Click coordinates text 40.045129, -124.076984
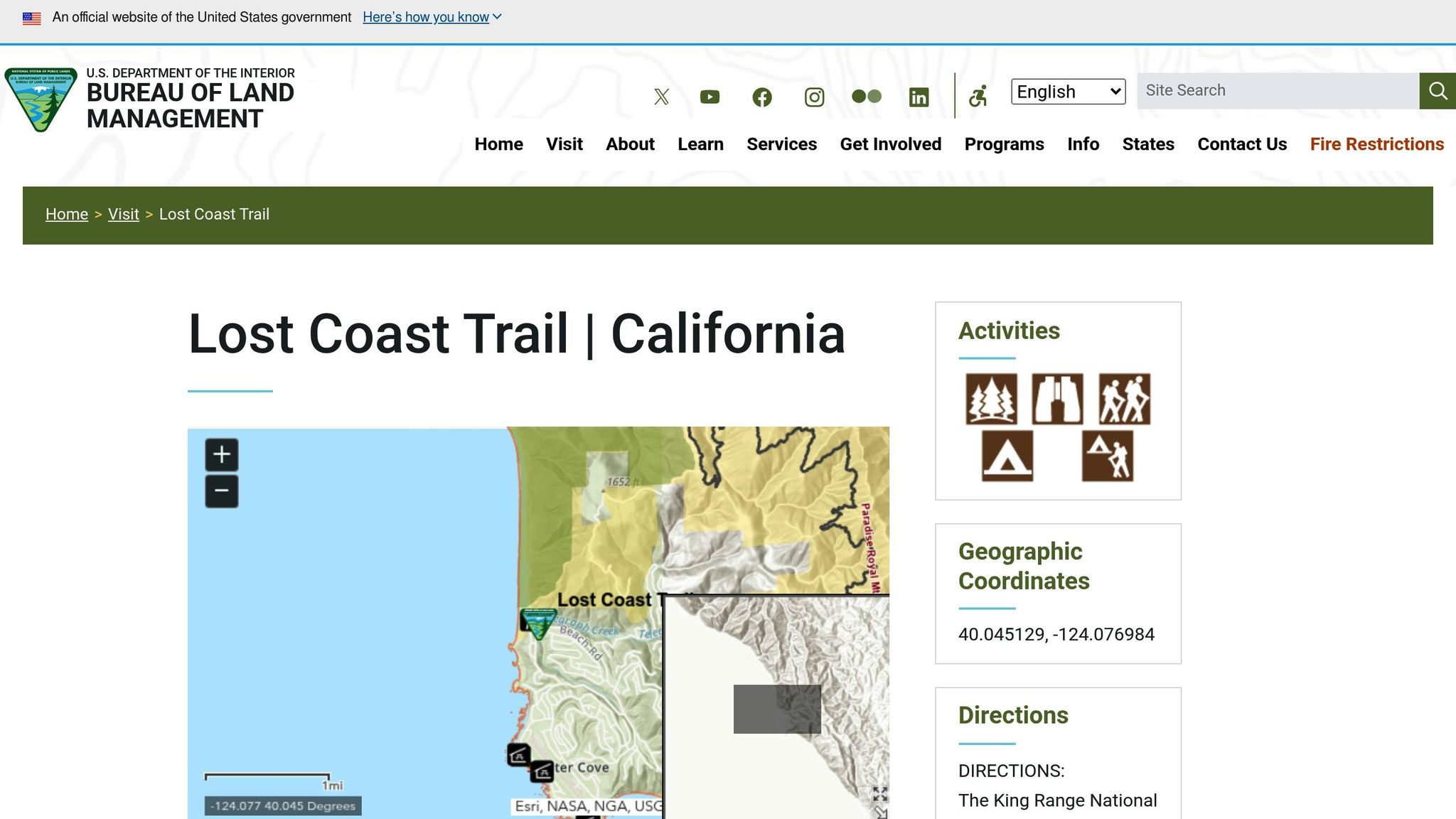This screenshot has width=1456, height=819. [1056, 634]
